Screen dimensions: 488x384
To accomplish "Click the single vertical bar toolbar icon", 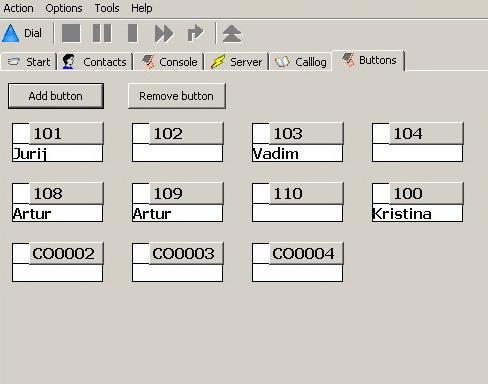I will point(133,33).
